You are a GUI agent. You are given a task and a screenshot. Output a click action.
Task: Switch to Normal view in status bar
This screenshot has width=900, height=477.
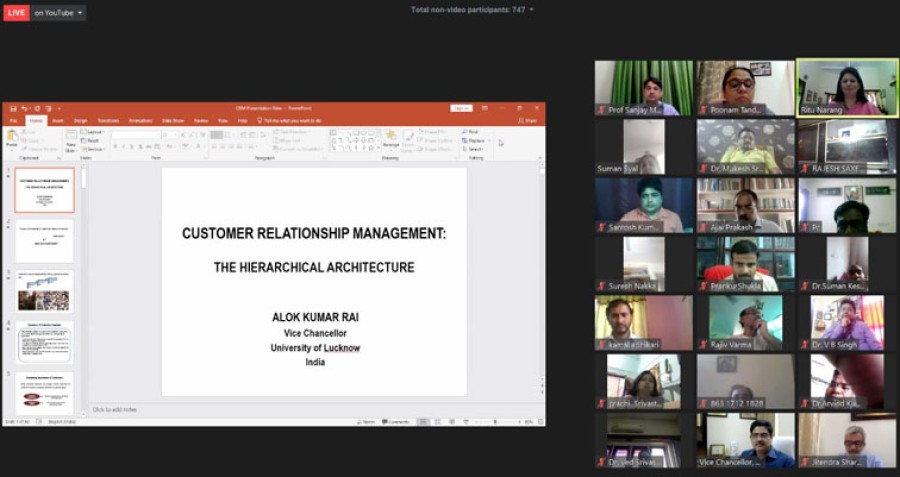coord(423,422)
